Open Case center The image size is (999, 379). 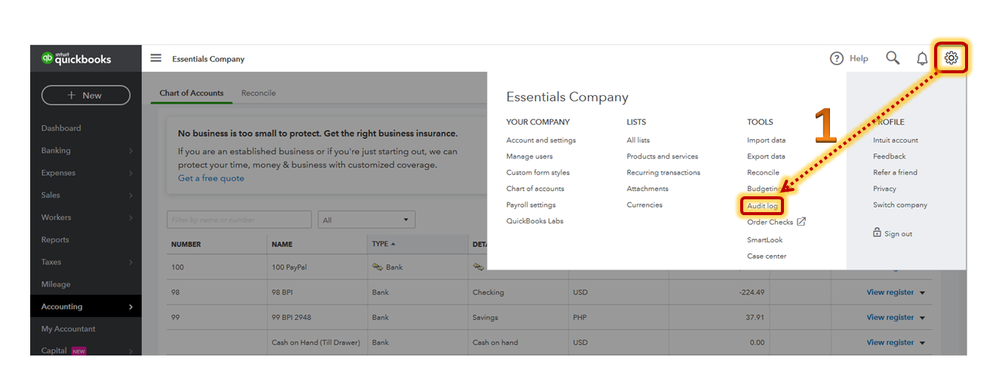tap(766, 256)
